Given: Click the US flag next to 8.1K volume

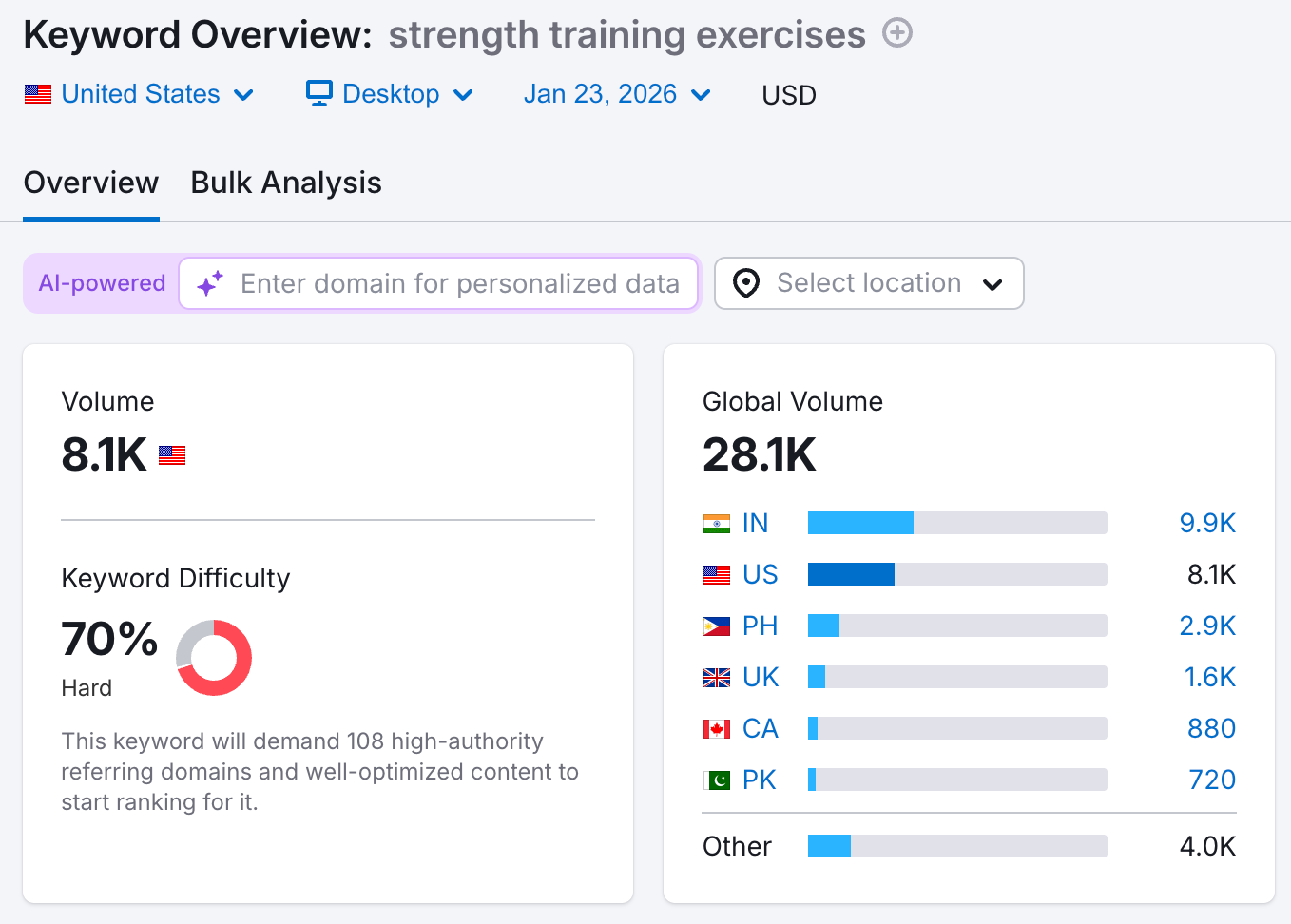Looking at the screenshot, I should tap(172, 455).
